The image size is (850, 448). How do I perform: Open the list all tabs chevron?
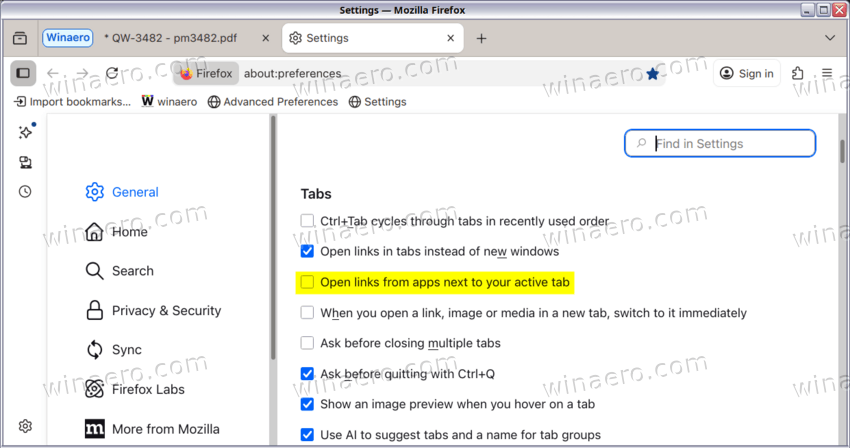click(x=829, y=38)
